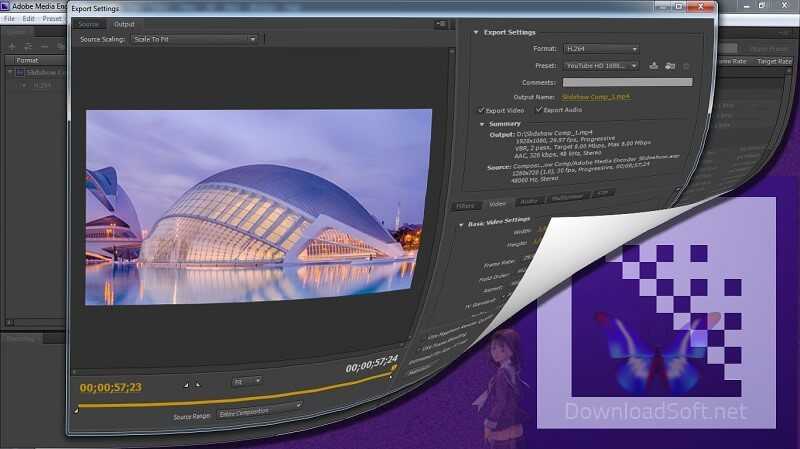Click the Output Name link Slideshow Comp_1.mp4
The width and height of the screenshot is (800, 449).
coord(595,96)
